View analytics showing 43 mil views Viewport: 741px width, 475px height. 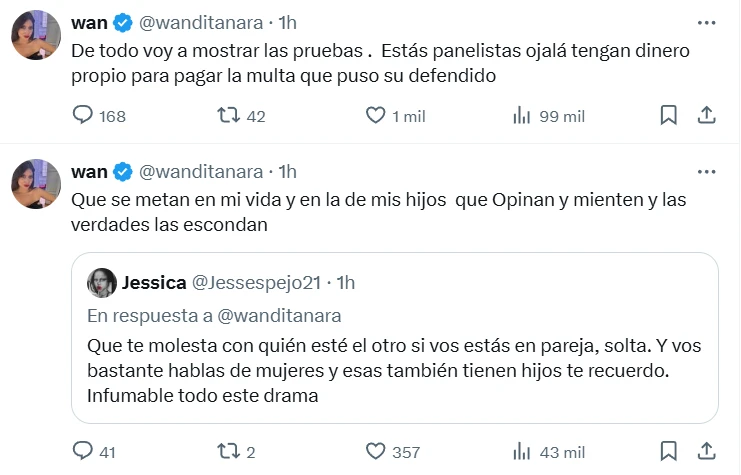point(521,452)
